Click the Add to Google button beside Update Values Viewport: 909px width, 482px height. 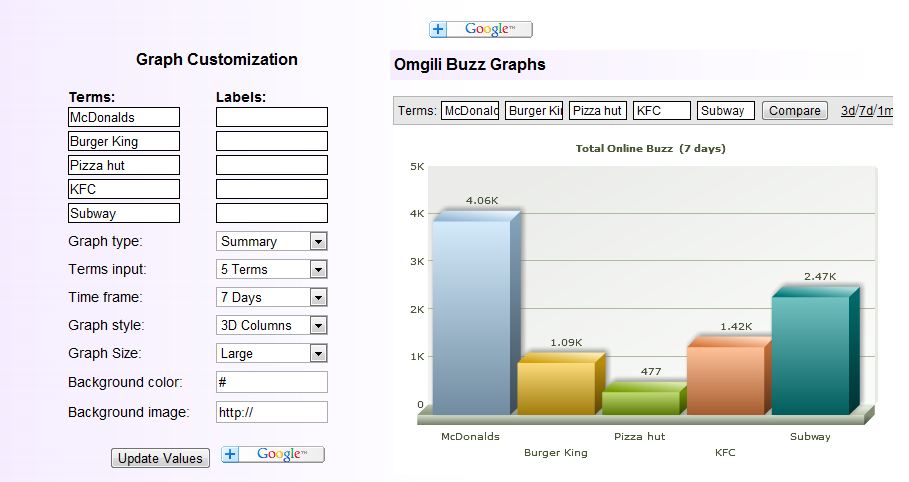pyautogui.click(x=272, y=454)
